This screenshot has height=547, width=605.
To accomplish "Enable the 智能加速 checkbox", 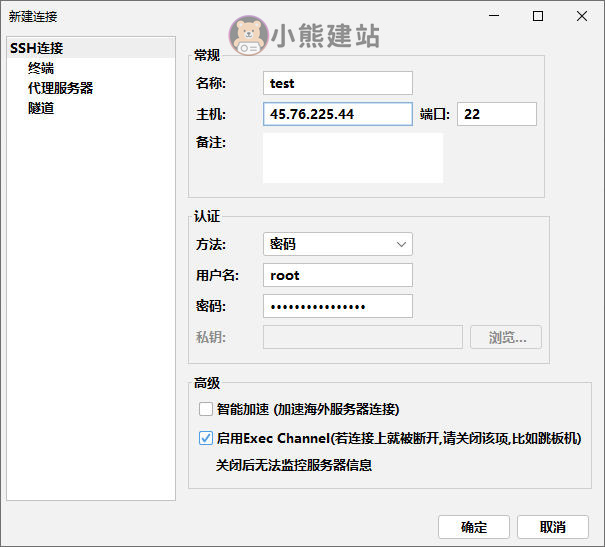I will [x=206, y=409].
